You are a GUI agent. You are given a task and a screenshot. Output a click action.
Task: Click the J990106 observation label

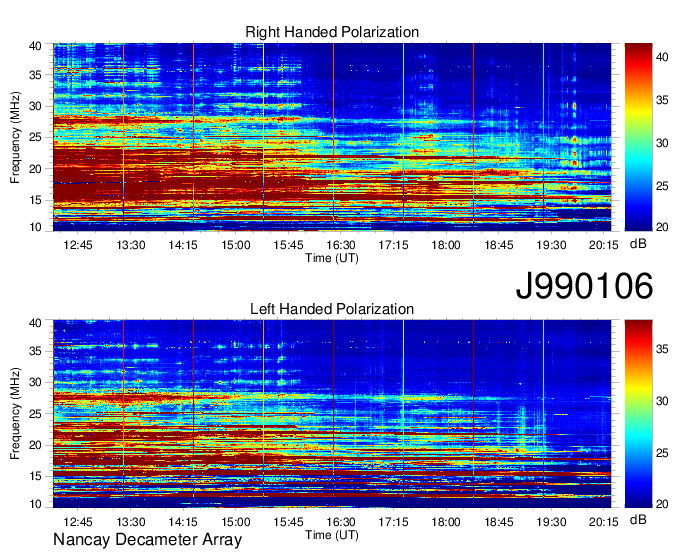(584, 285)
